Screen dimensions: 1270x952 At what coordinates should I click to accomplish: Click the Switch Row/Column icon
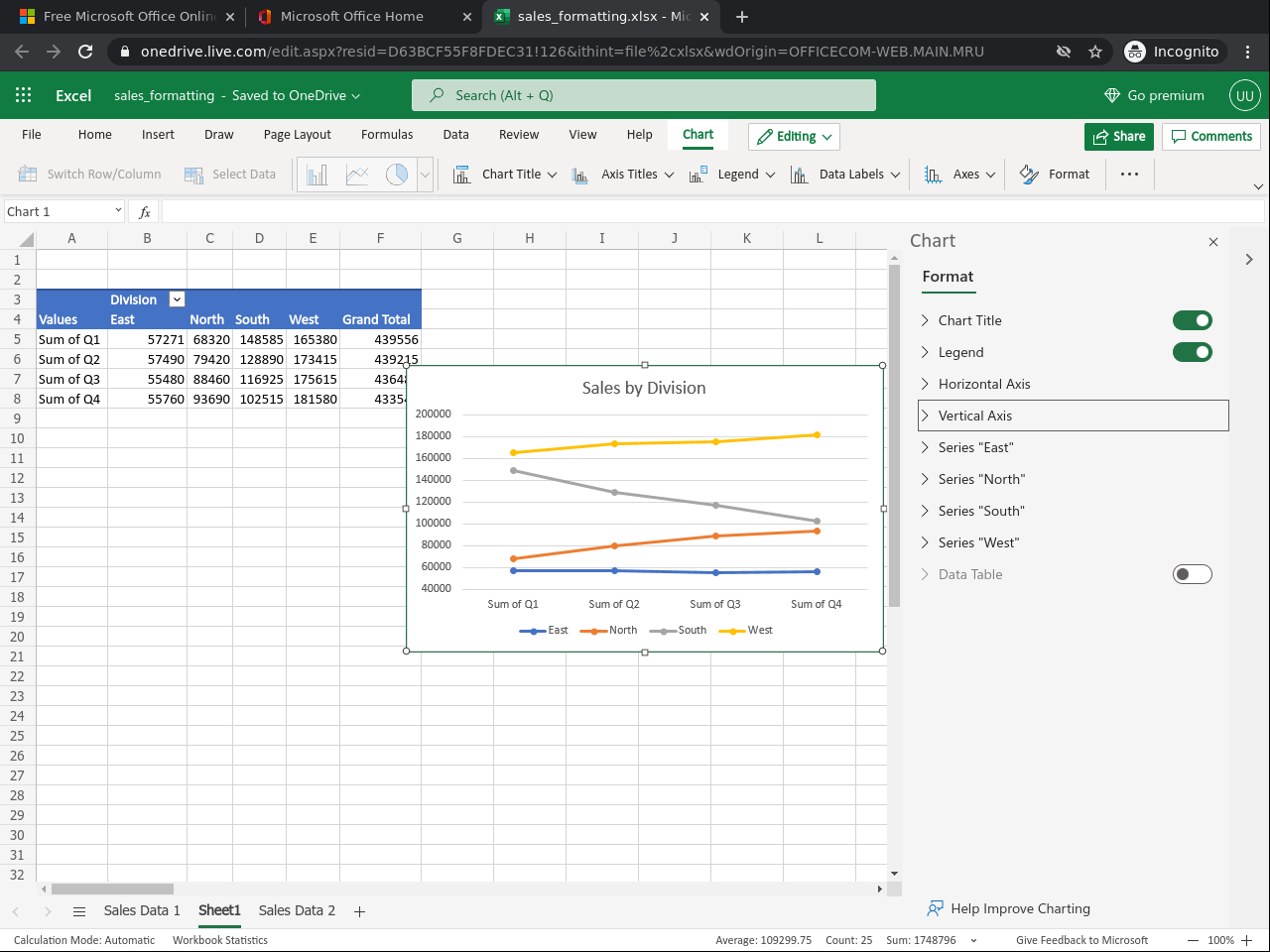28,175
